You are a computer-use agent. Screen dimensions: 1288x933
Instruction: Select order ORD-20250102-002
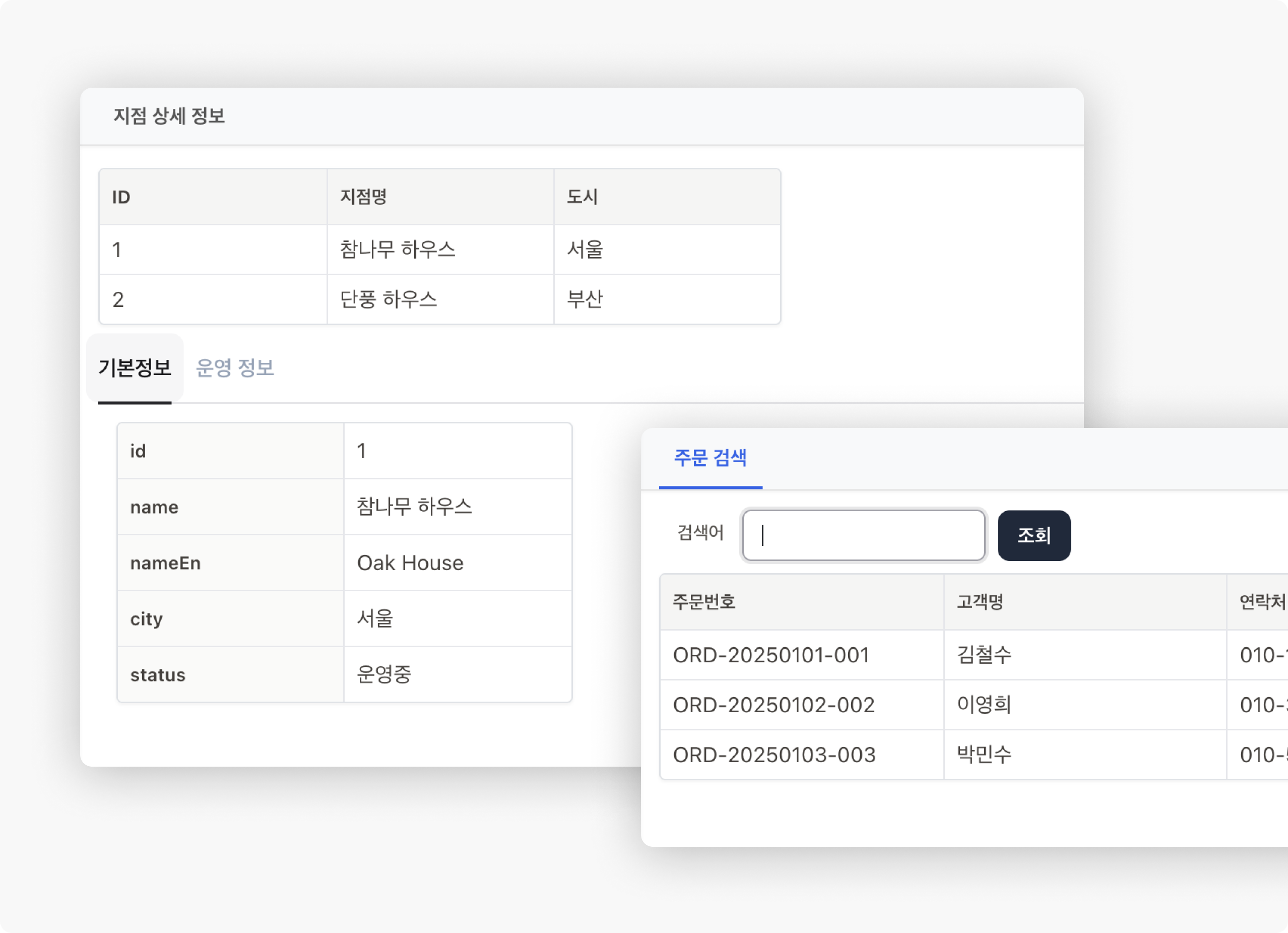(774, 705)
